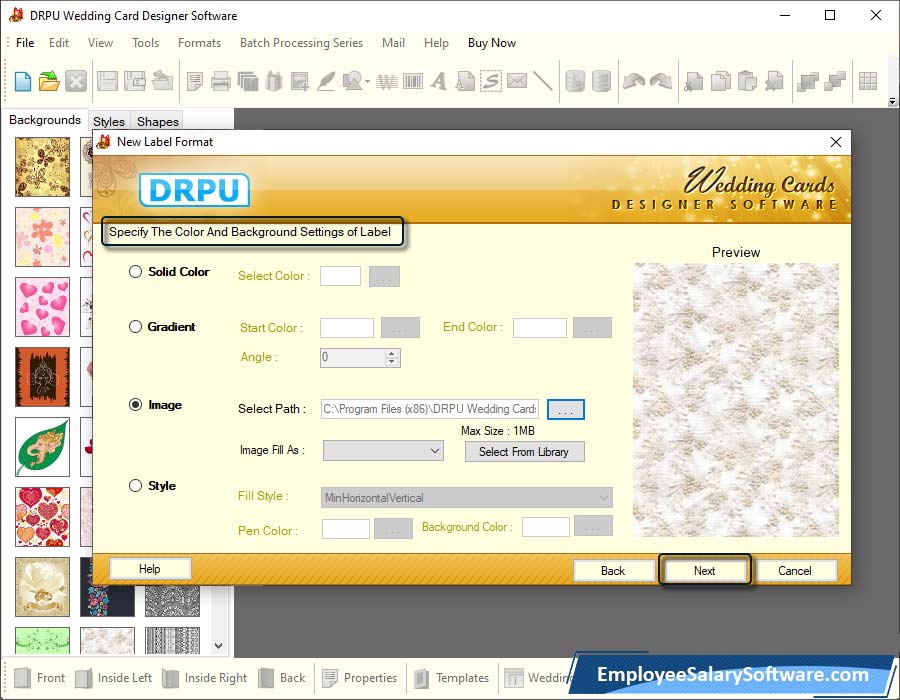The image size is (900, 700).
Task: Click the line drawing tool icon
Action: point(543,81)
